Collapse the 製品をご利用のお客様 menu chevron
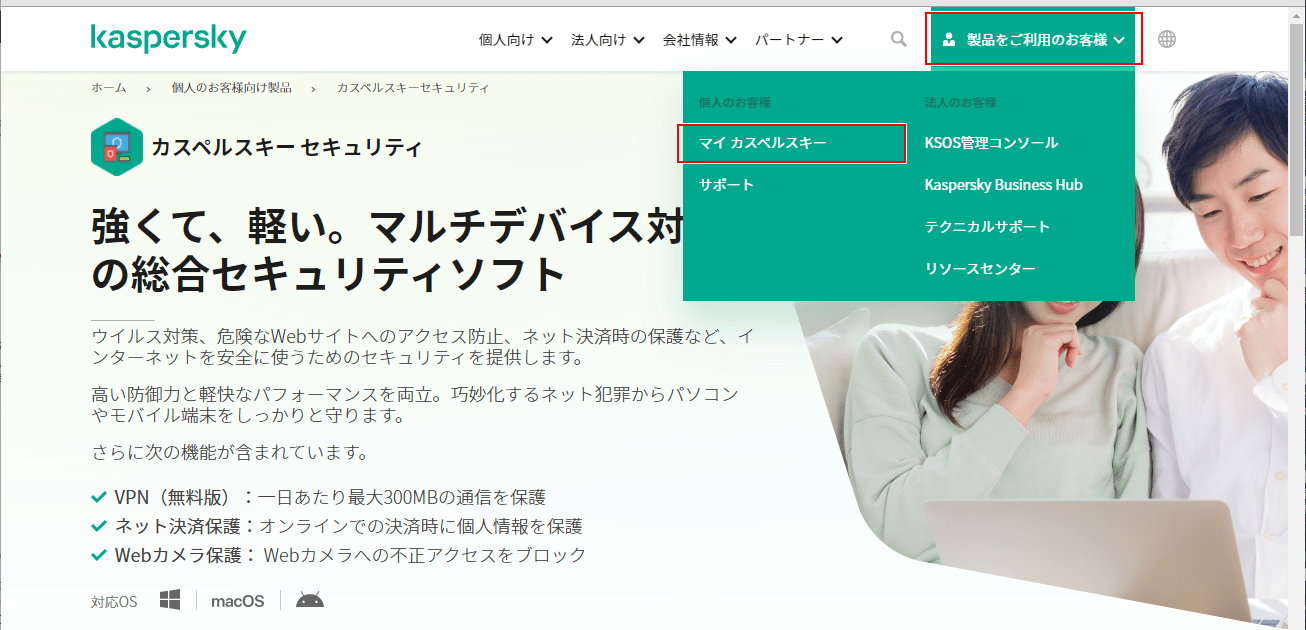Viewport: 1306px width, 630px height. point(1119,40)
